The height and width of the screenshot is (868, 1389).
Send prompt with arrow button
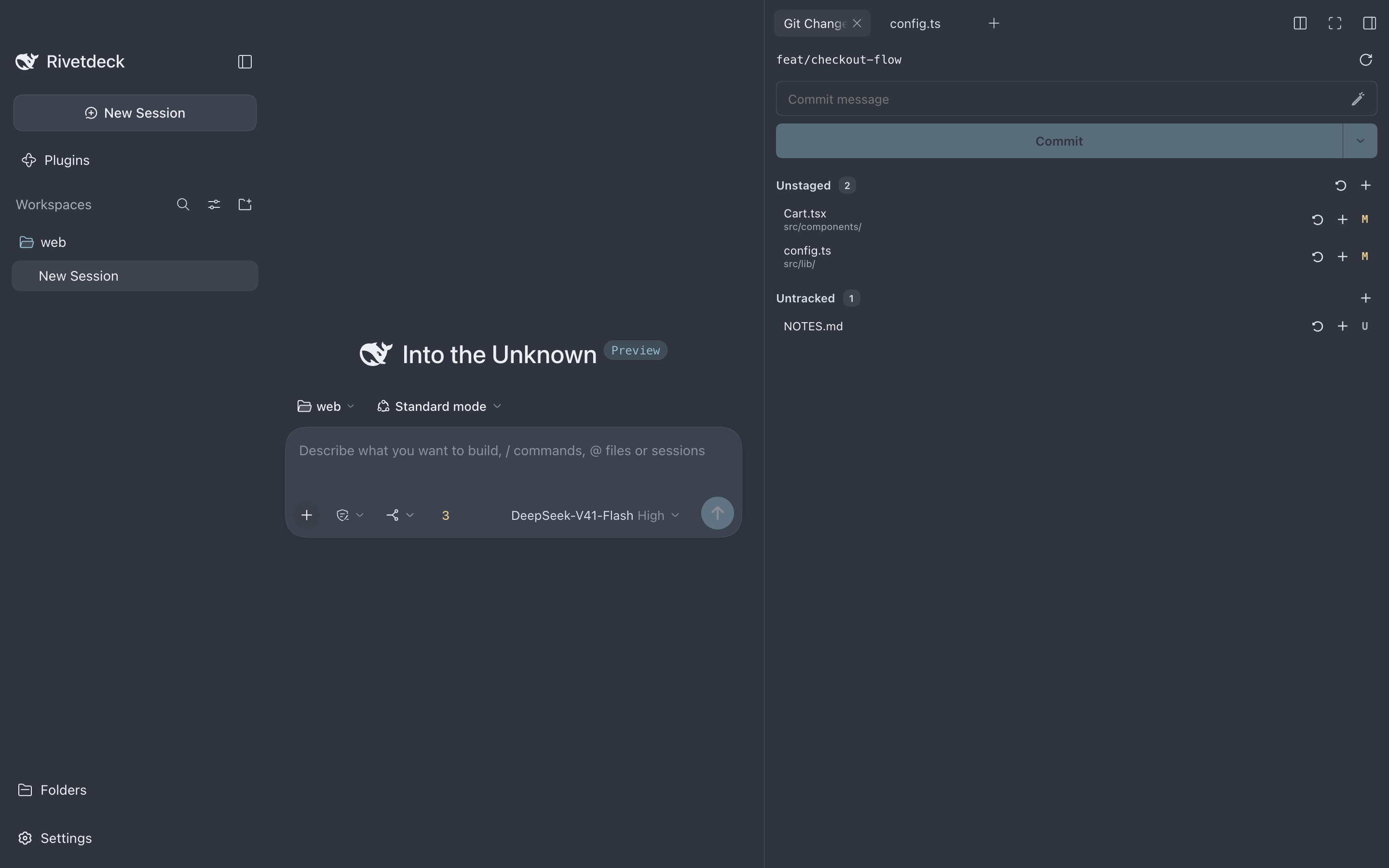(717, 513)
